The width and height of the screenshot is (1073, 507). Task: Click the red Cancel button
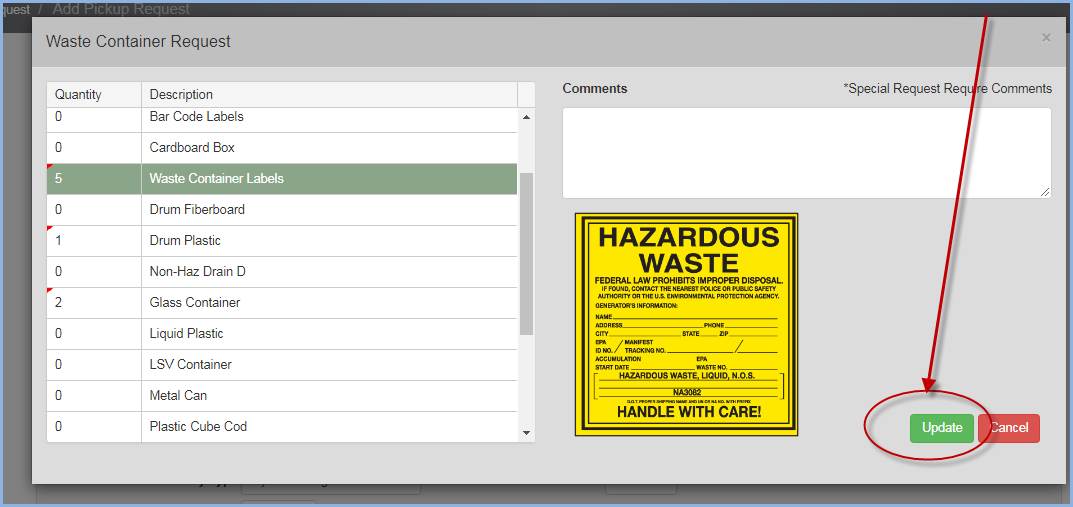[x=1010, y=428]
